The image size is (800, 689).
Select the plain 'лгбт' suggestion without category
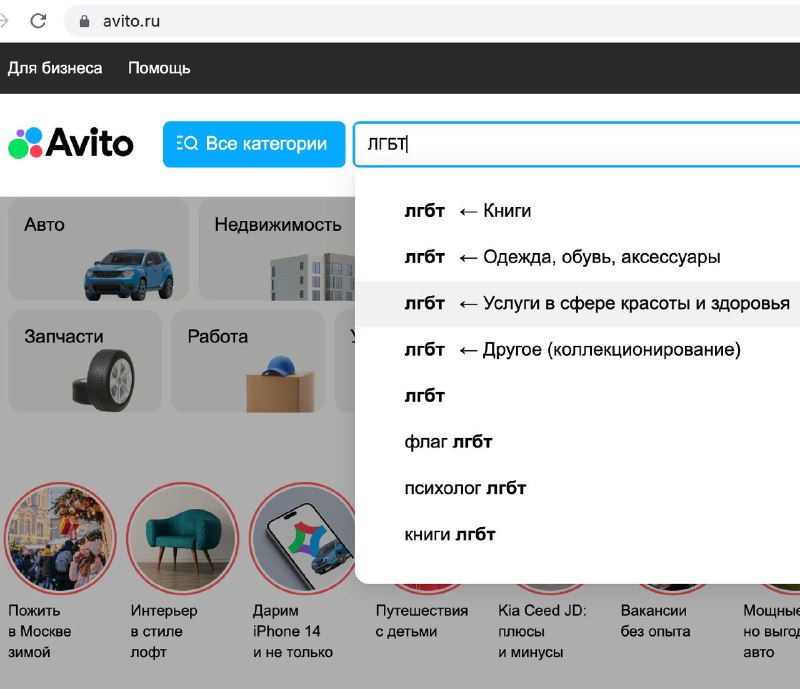tap(577, 396)
